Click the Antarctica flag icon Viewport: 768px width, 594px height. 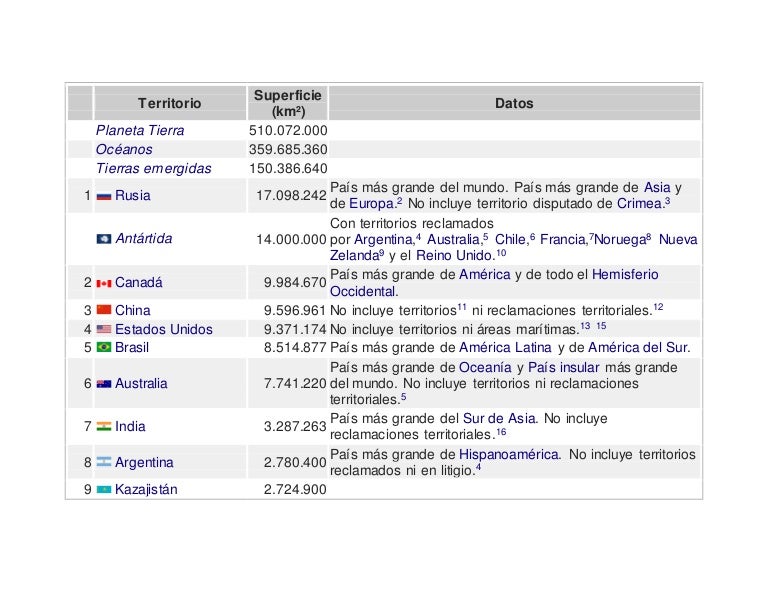pyautogui.click(x=104, y=239)
